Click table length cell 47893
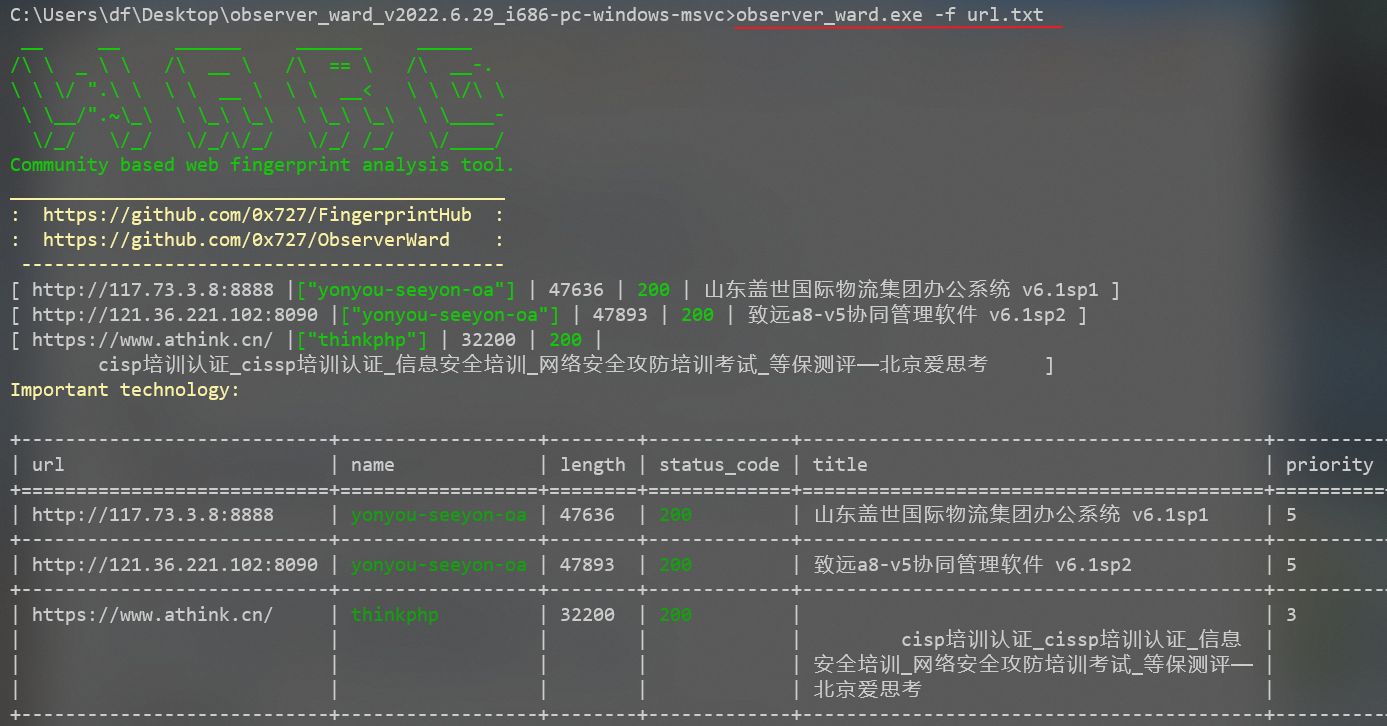Viewport: 1387px width, 726px height. pyautogui.click(x=587, y=565)
